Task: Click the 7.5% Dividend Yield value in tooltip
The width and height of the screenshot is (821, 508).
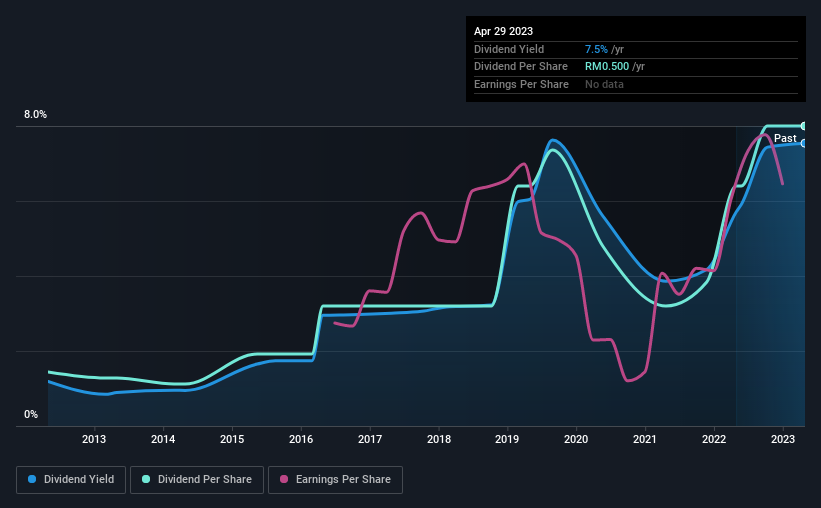Action: click(596, 49)
